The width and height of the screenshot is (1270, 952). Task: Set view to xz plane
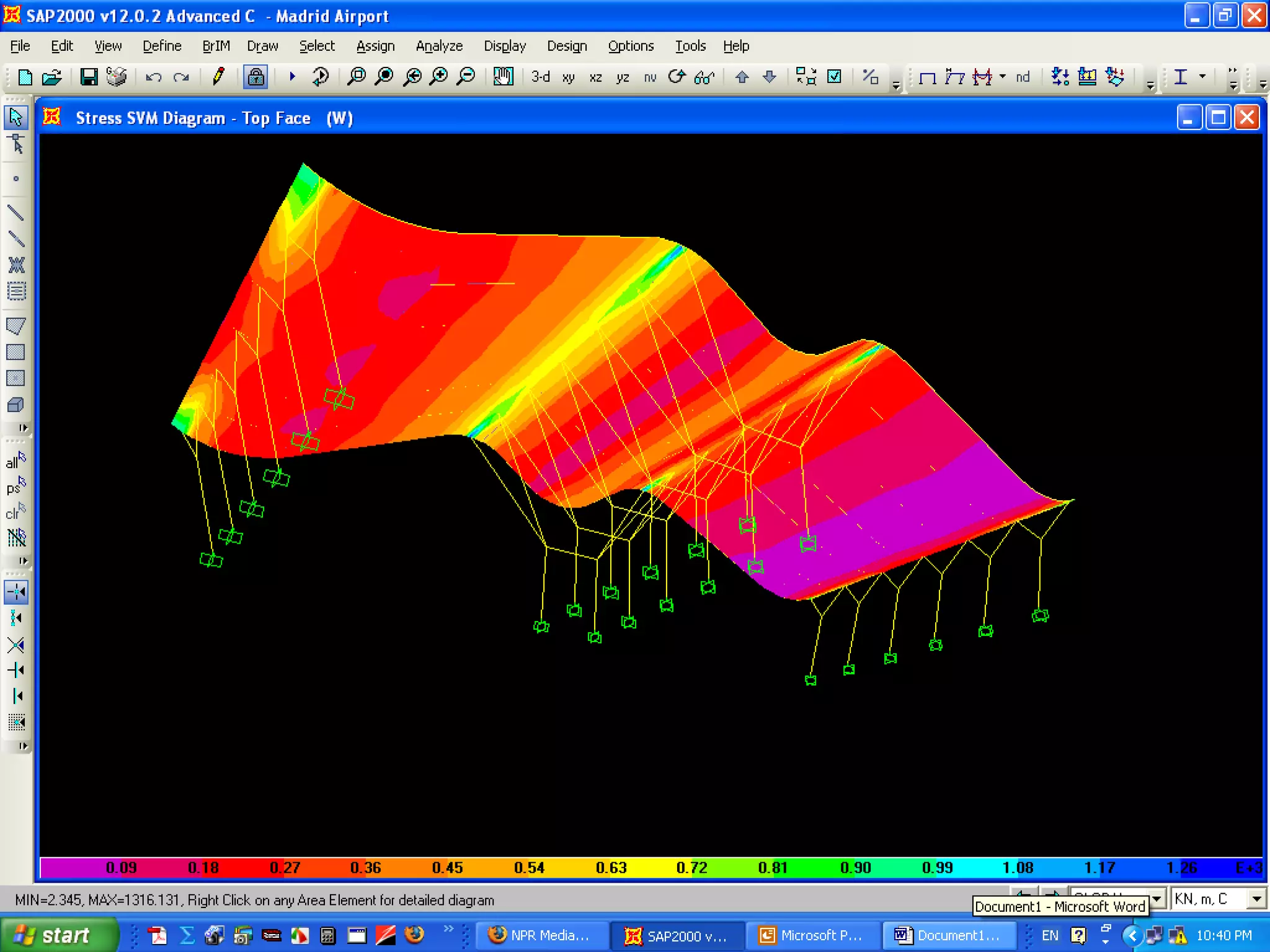(595, 77)
